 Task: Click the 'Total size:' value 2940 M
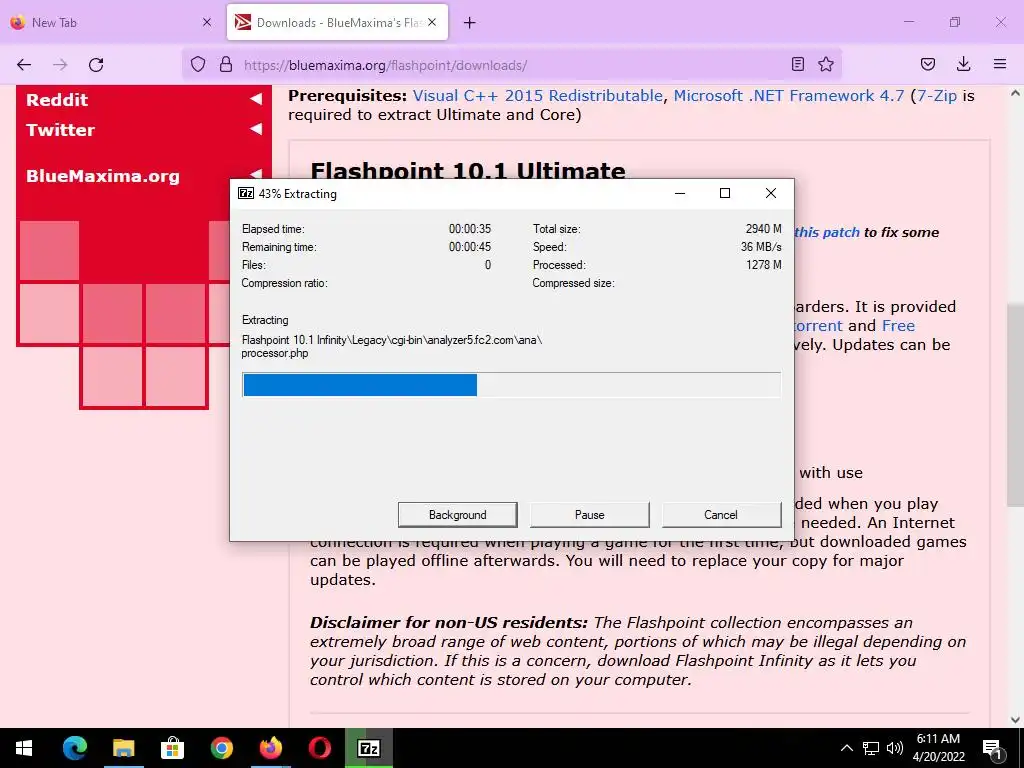pos(763,229)
